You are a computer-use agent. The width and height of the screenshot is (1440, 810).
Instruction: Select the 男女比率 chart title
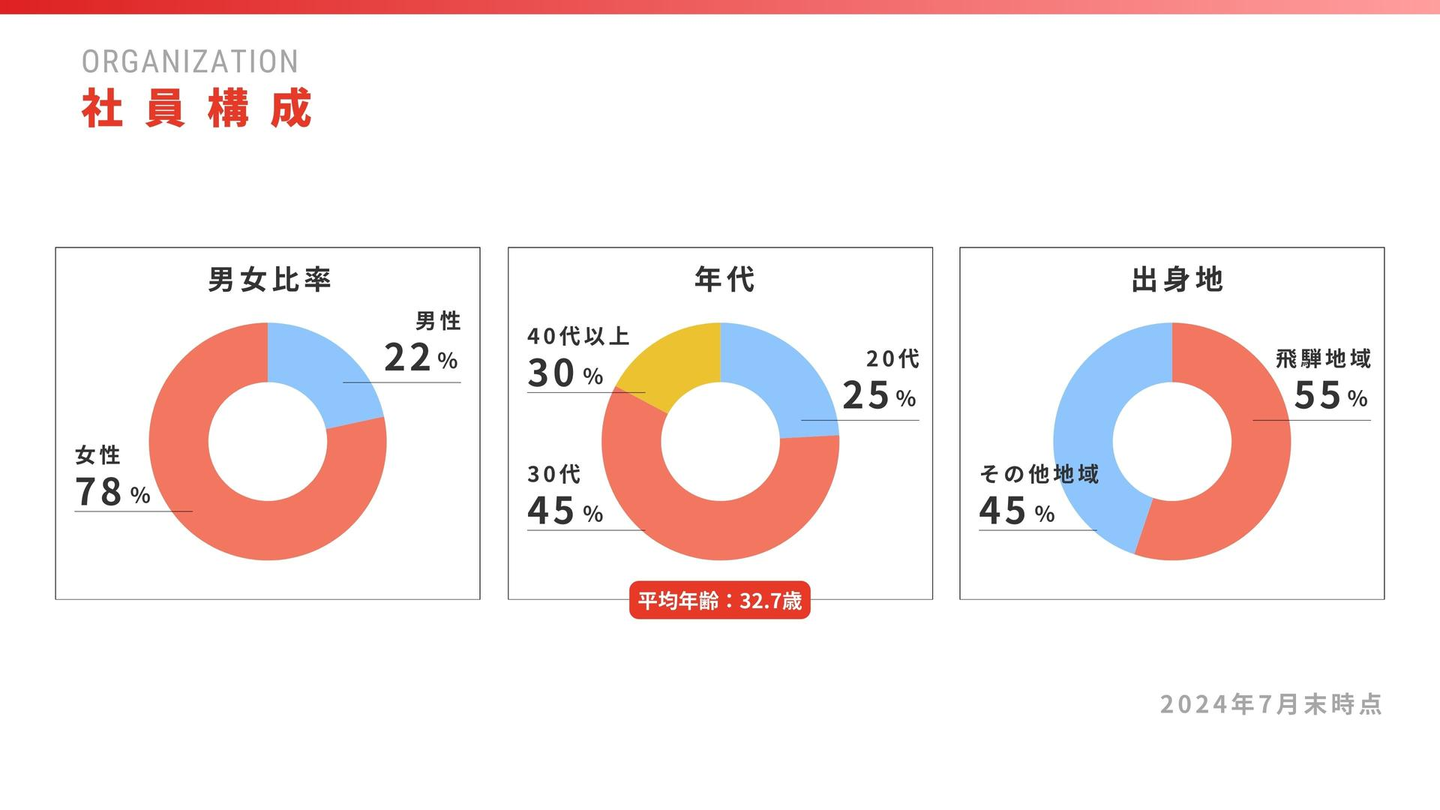click(x=269, y=280)
